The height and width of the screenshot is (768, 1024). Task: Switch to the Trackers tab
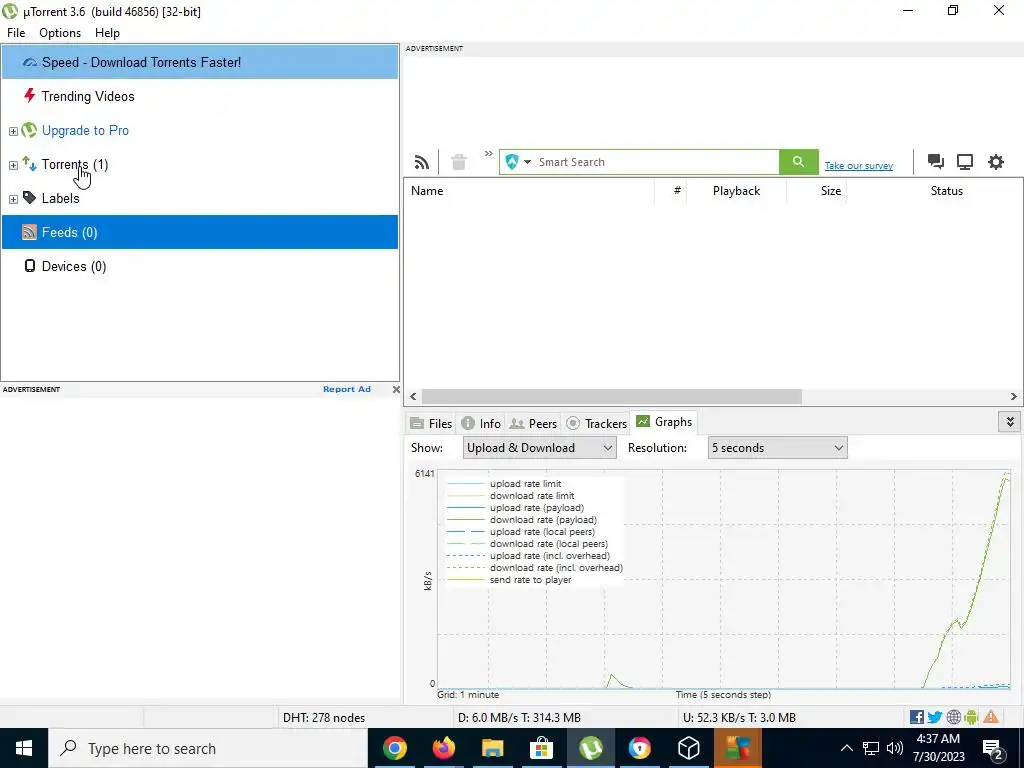click(x=596, y=423)
